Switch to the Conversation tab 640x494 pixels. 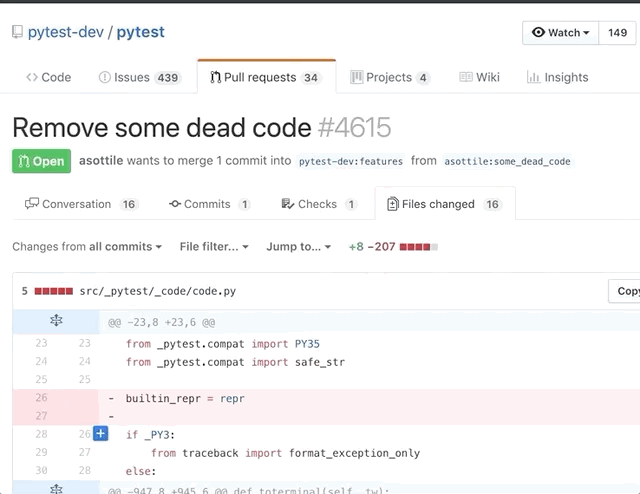coord(76,204)
